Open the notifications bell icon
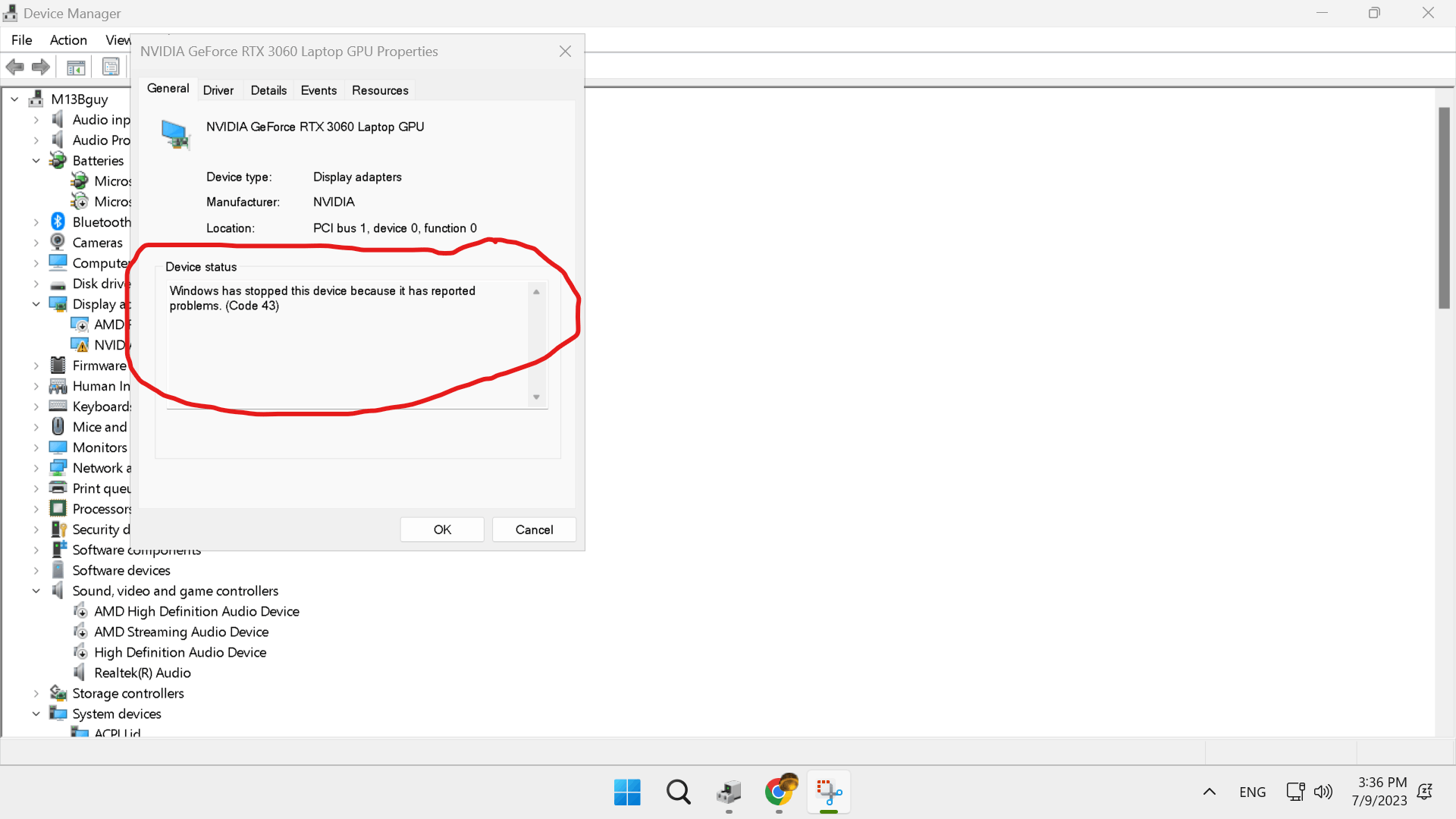Screen dimensions: 1456x819 coord(1425,792)
